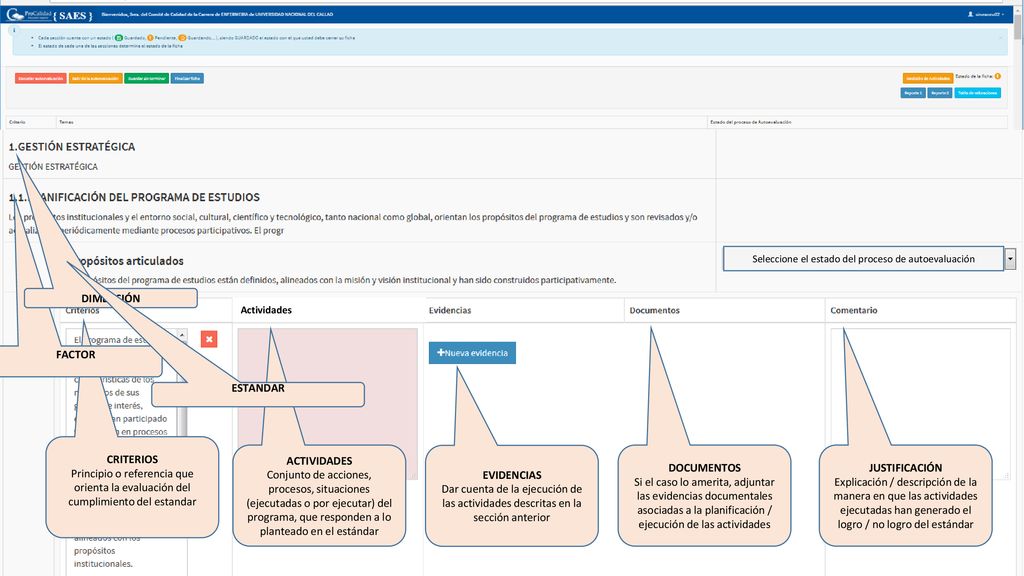Click the Actividades column header
Image resolution: width=1024 pixels, height=576 pixels.
tap(266, 310)
